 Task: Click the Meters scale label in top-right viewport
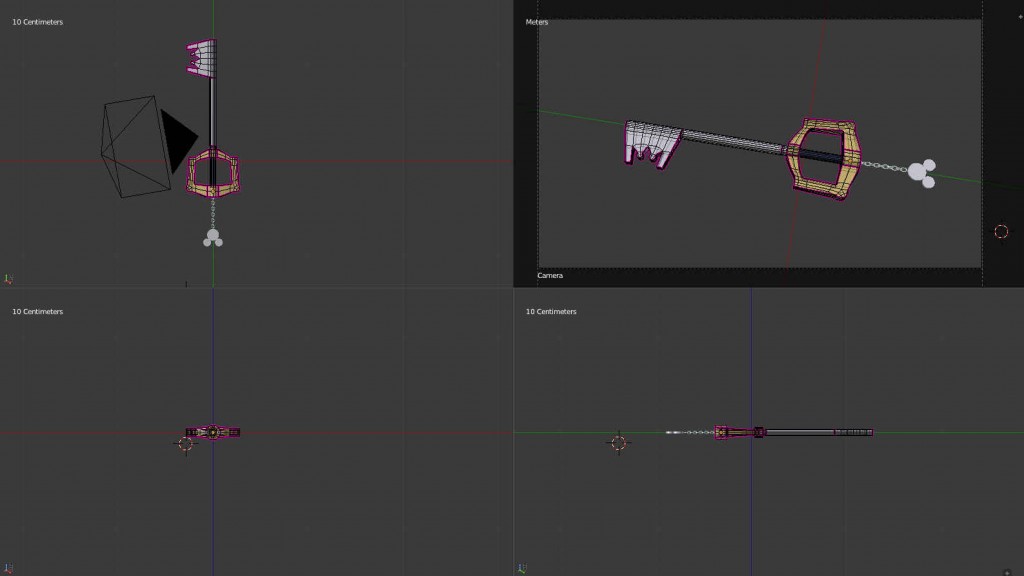pyautogui.click(x=535, y=21)
